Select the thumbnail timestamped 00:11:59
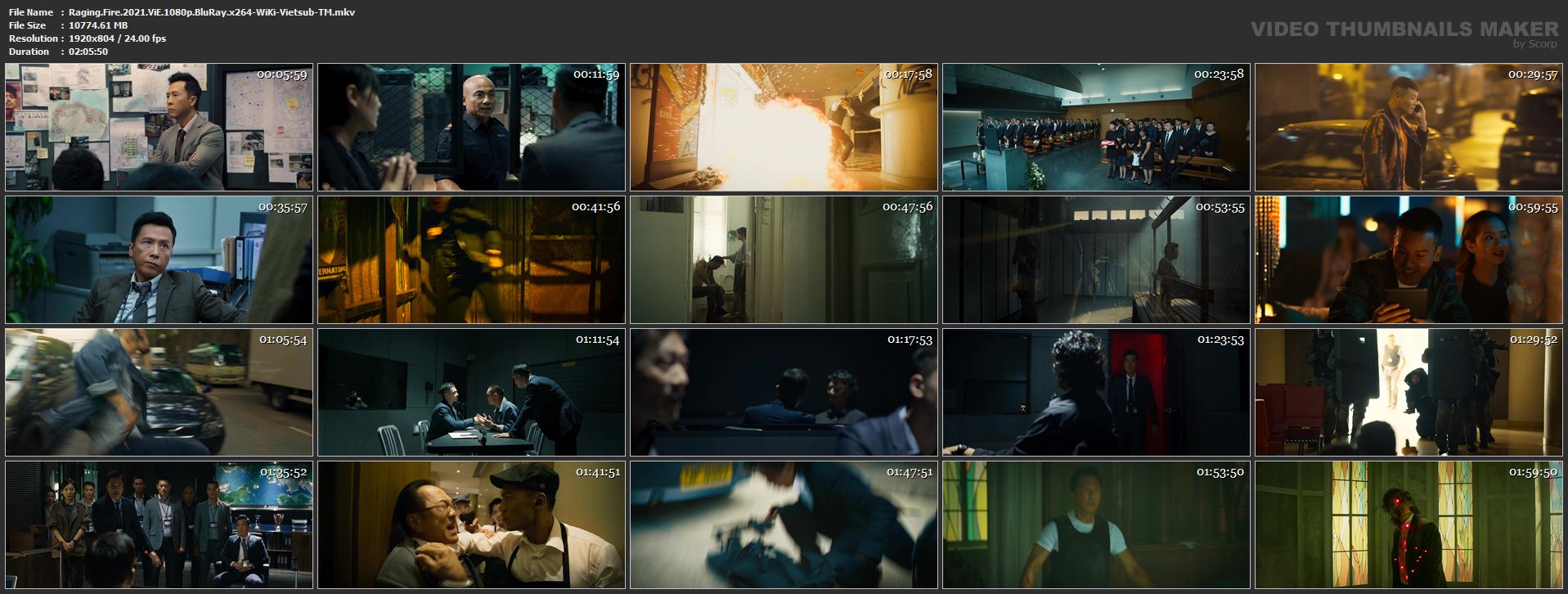Screen dimensions: 1568x594 pyautogui.click(x=471, y=127)
